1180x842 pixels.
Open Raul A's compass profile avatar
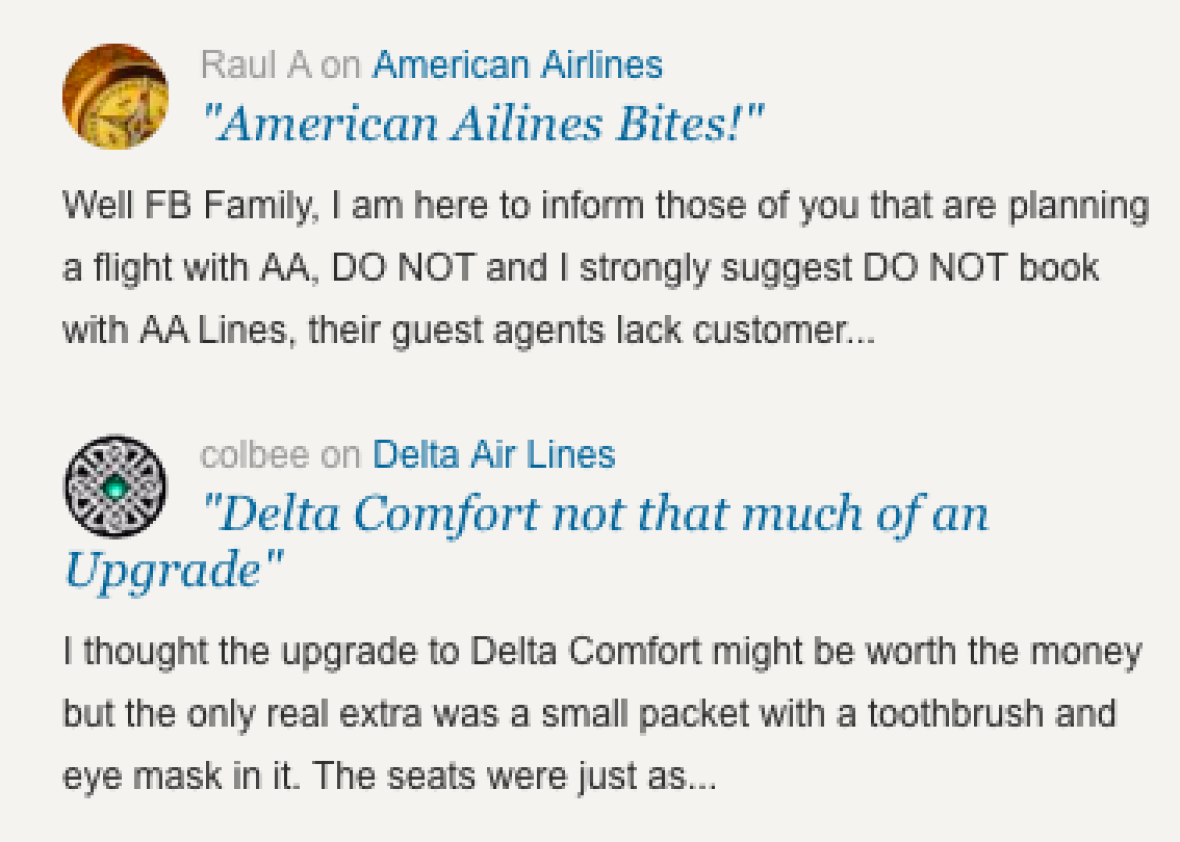(x=115, y=96)
